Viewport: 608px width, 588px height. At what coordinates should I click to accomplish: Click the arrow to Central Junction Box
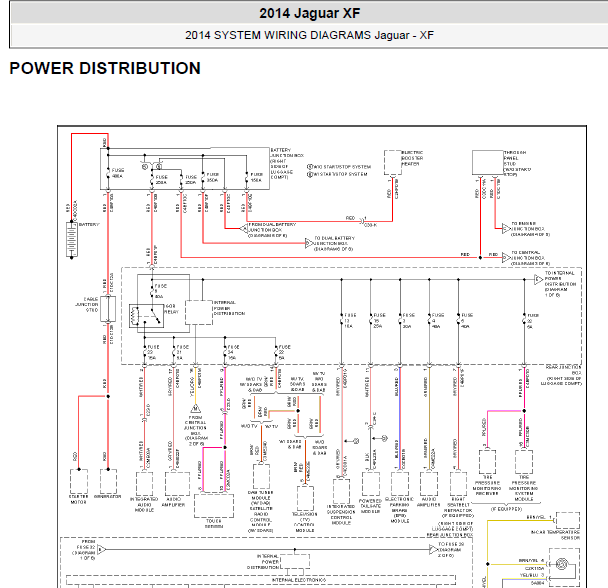point(506,258)
